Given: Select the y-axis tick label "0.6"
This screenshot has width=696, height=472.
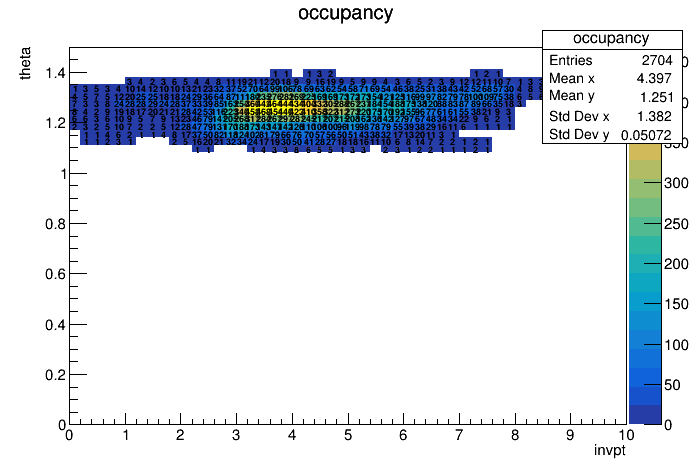Looking at the screenshot, I should pos(55,274).
